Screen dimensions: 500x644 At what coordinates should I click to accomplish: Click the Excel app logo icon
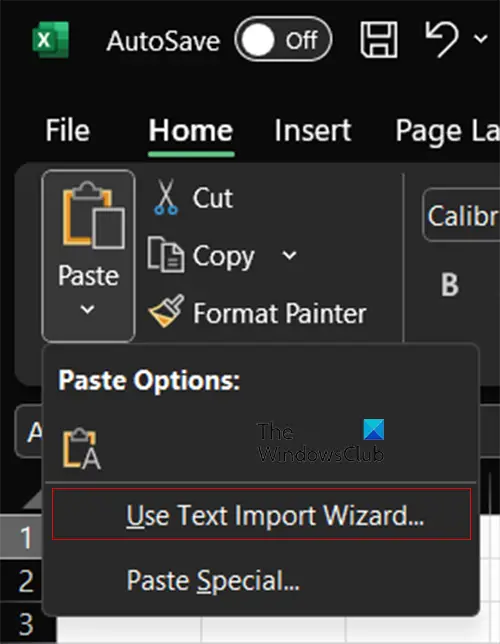tap(51, 40)
